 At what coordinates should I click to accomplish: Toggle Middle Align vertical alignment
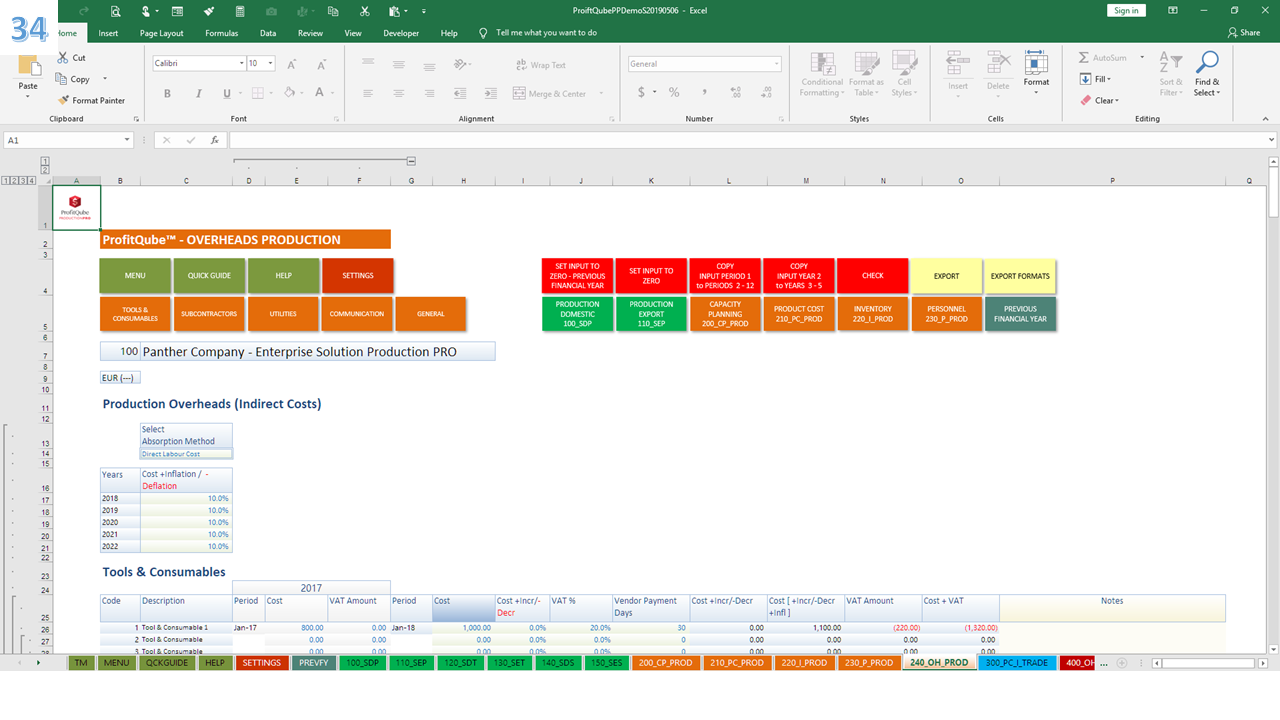point(398,64)
